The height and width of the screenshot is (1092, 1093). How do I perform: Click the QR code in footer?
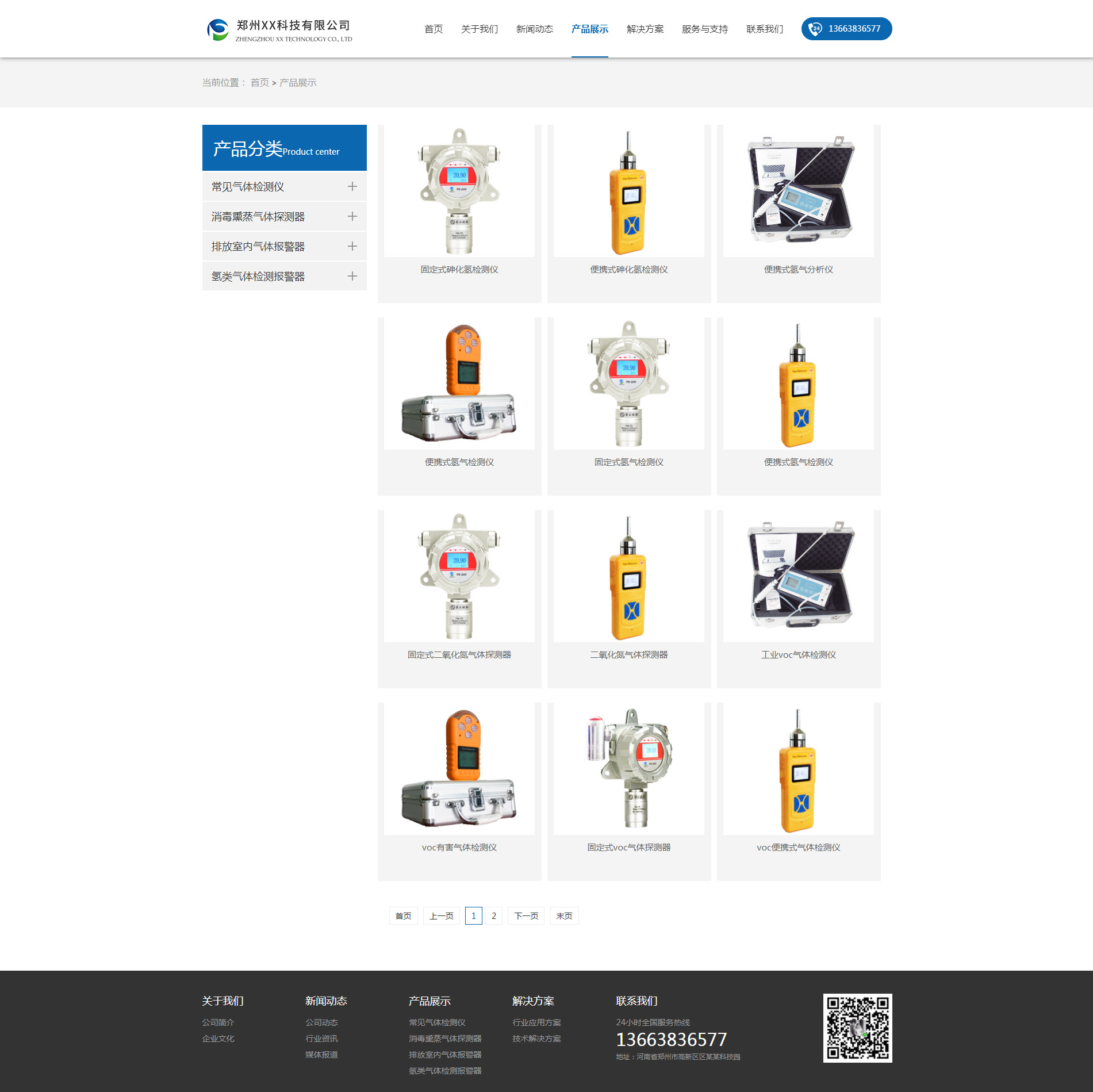(x=857, y=1028)
